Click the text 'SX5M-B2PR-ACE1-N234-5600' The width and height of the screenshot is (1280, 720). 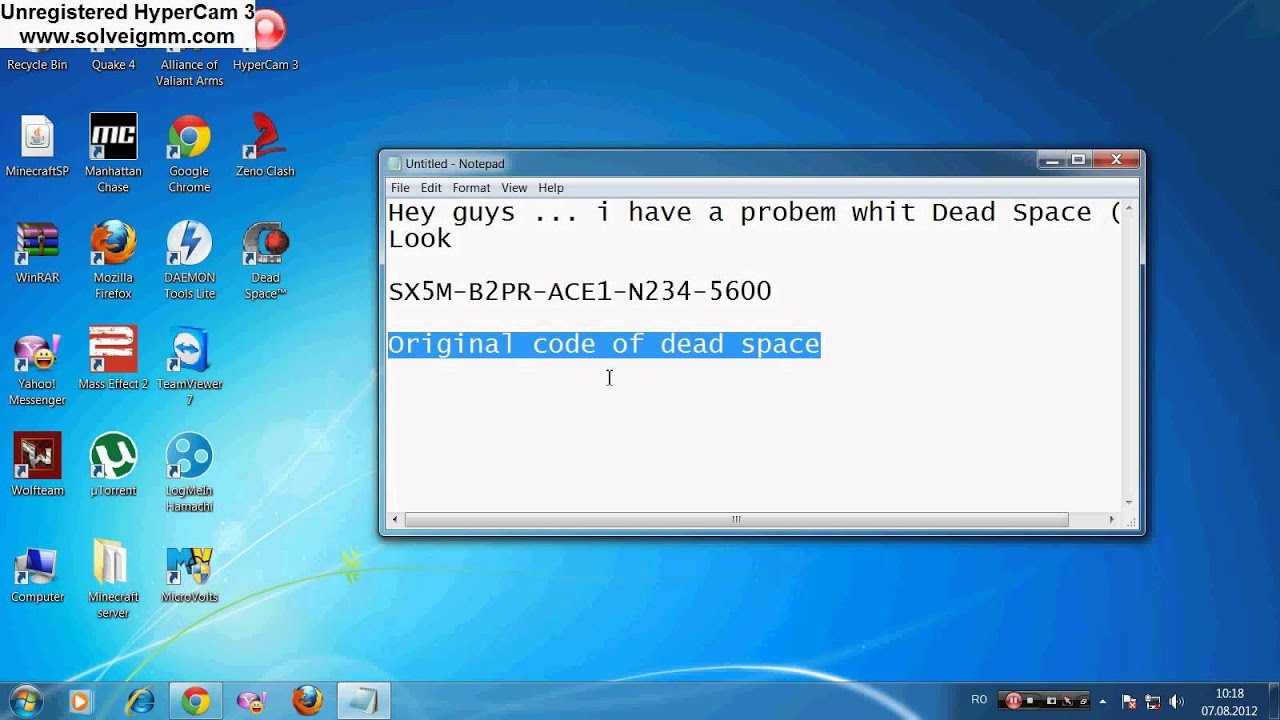tap(580, 291)
